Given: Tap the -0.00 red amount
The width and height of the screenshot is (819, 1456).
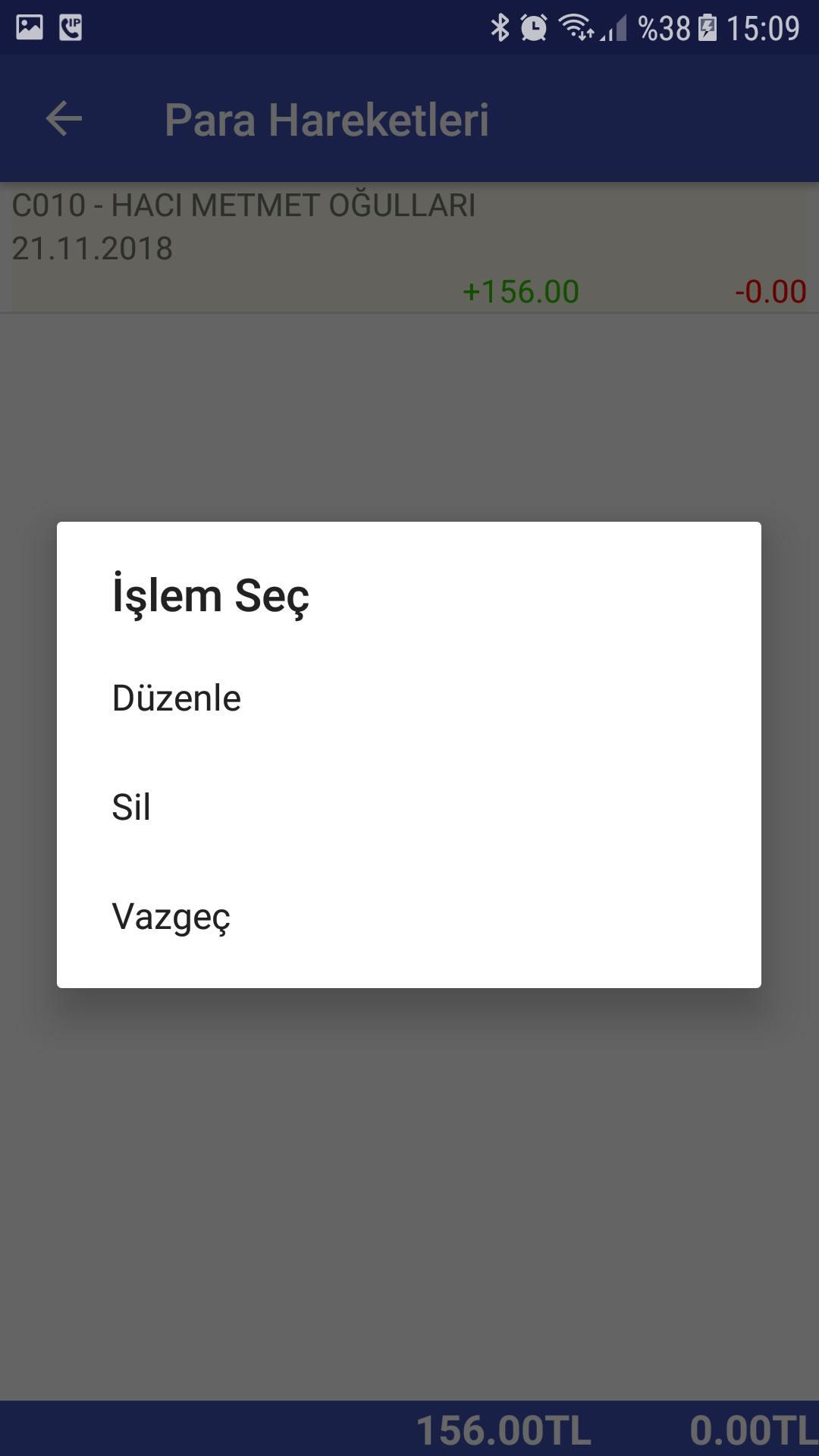Looking at the screenshot, I should pos(770,291).
